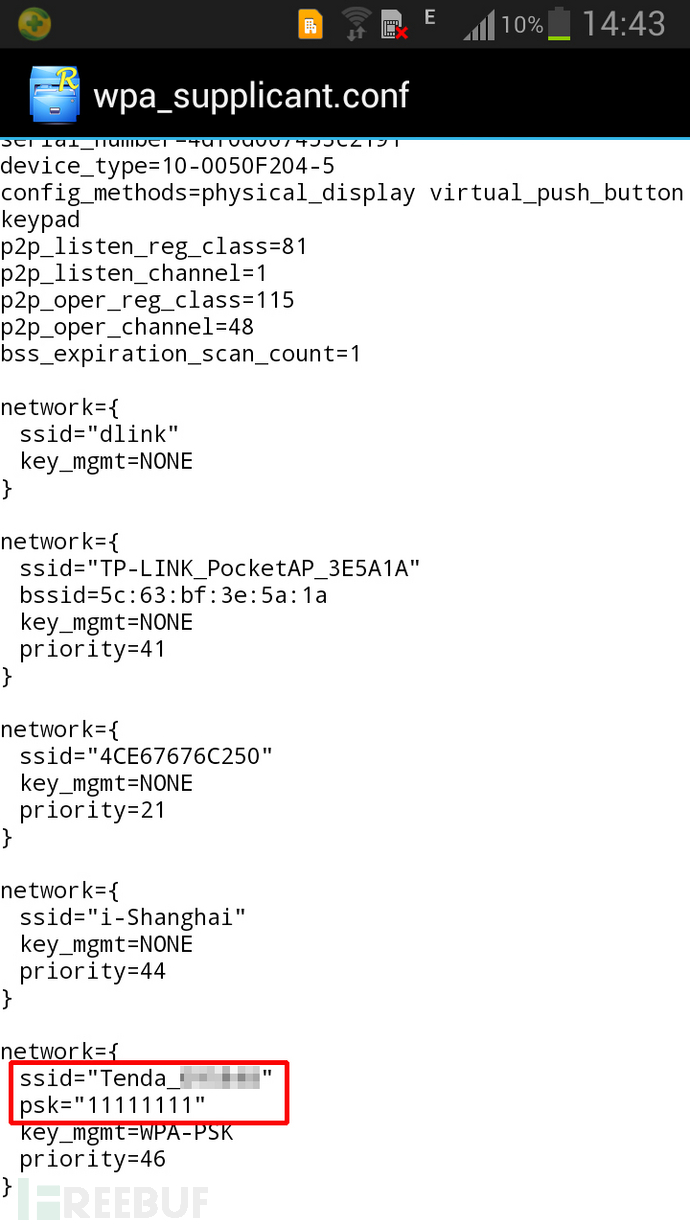Image resolution: width=690 pixels, height=1227 pixels.
Task: Tap the wpa_supplicant.conf title
Action: 251,94
